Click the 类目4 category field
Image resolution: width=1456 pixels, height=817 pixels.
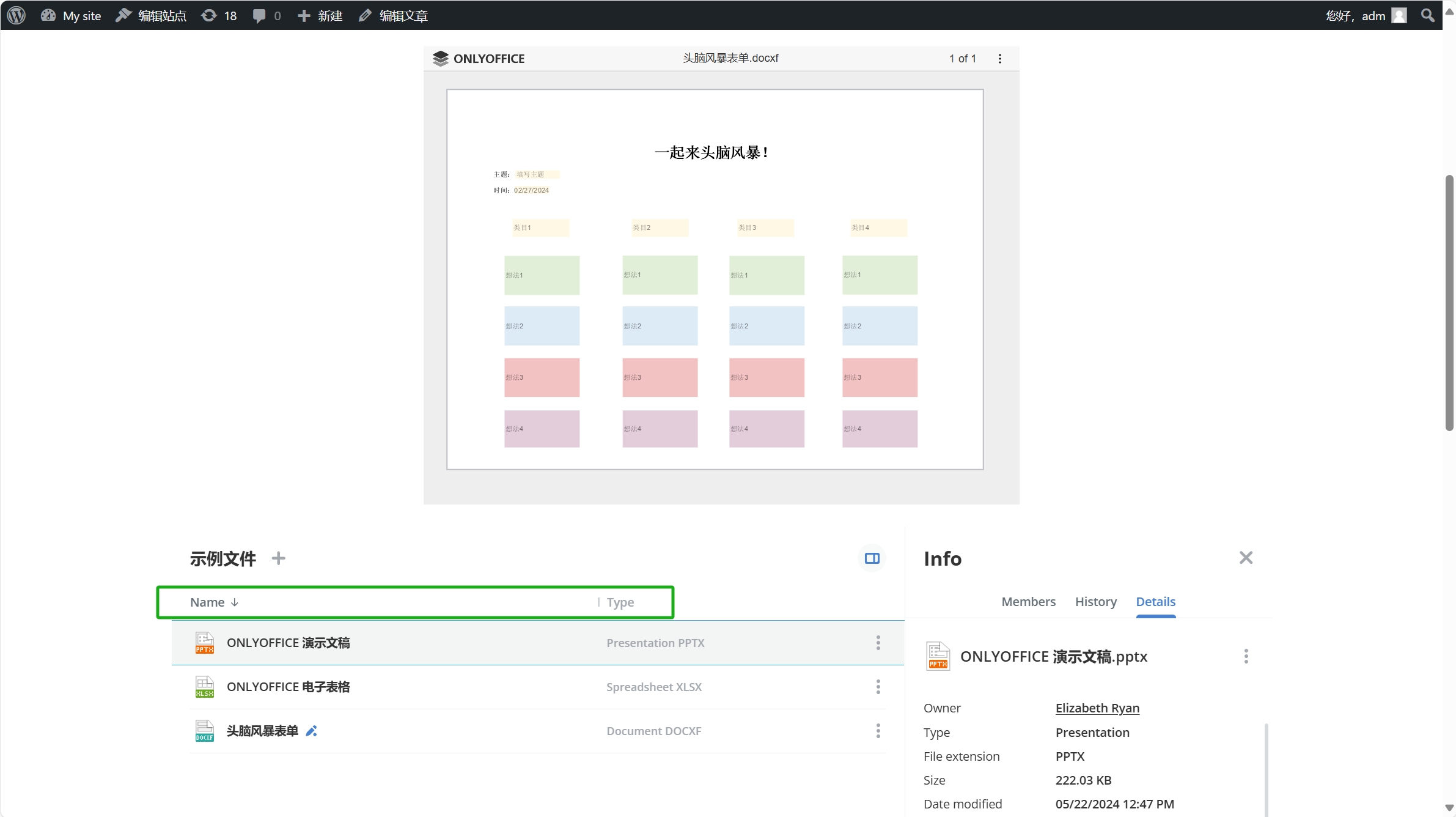[x=878, y=227]
